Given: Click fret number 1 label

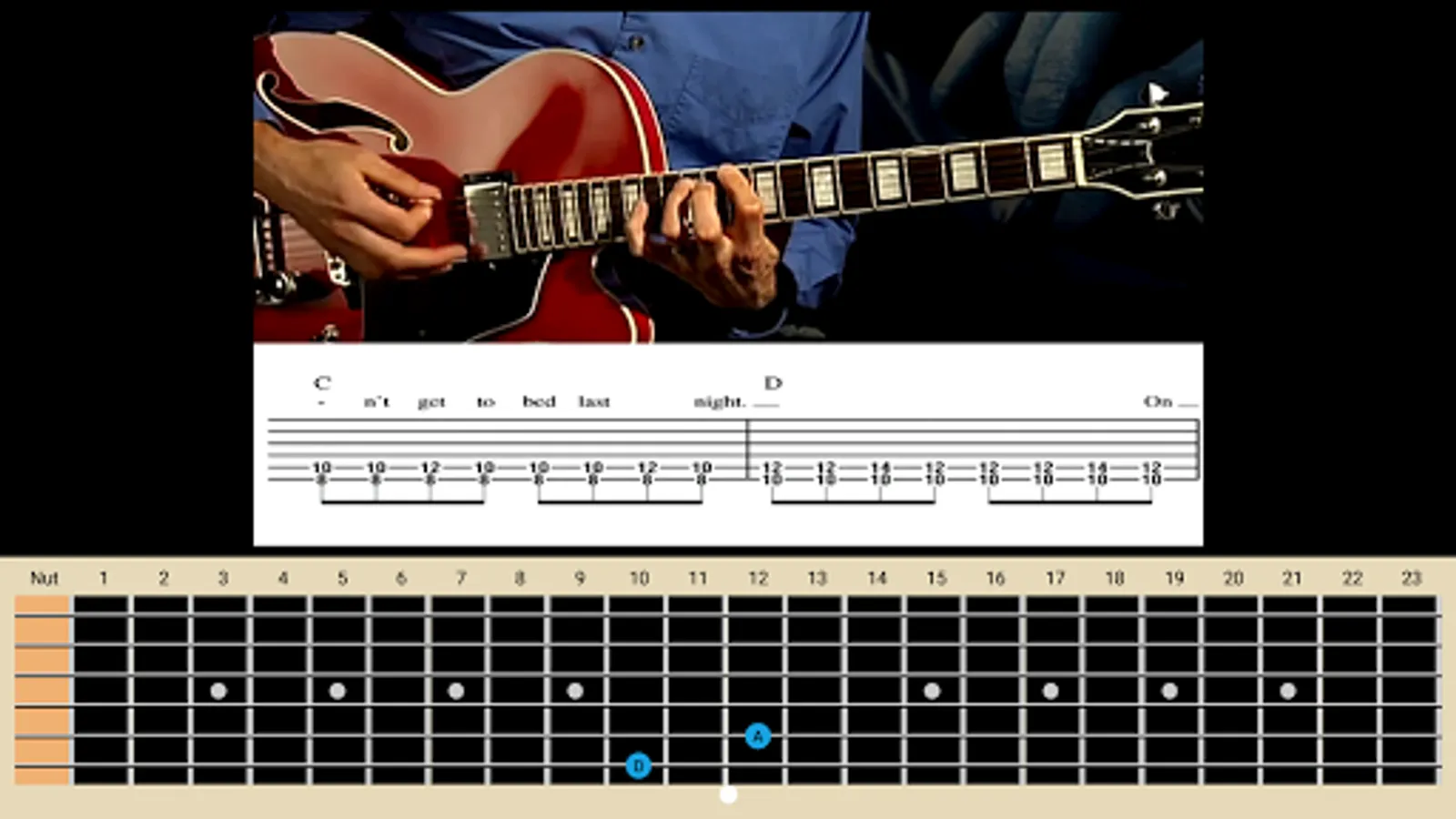Looking at the screenshot, I should pyautogui.click(x=103, y=578).
